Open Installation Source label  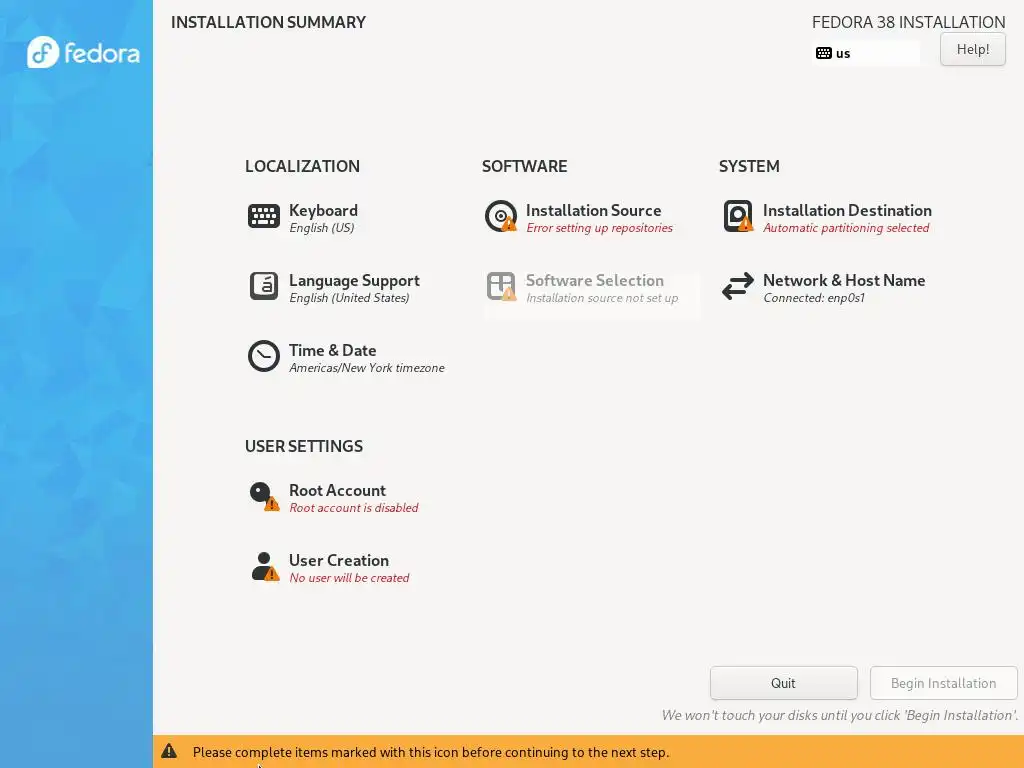coord(593,210)
